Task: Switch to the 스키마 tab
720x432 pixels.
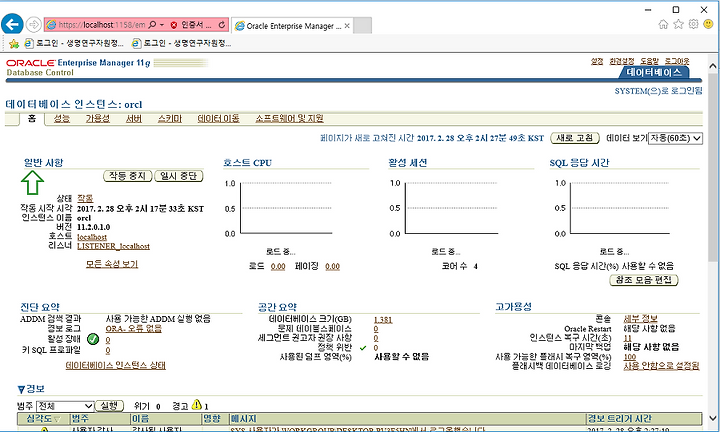Action: click(170, 119)
